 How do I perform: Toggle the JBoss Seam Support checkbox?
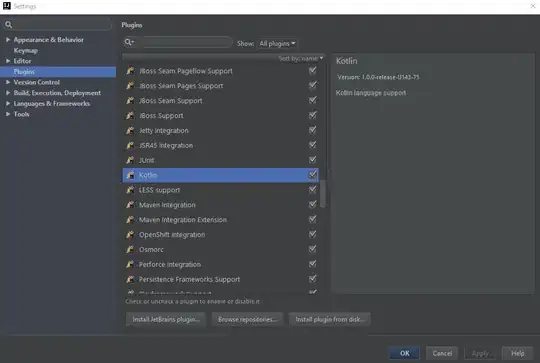coord(312,100)
